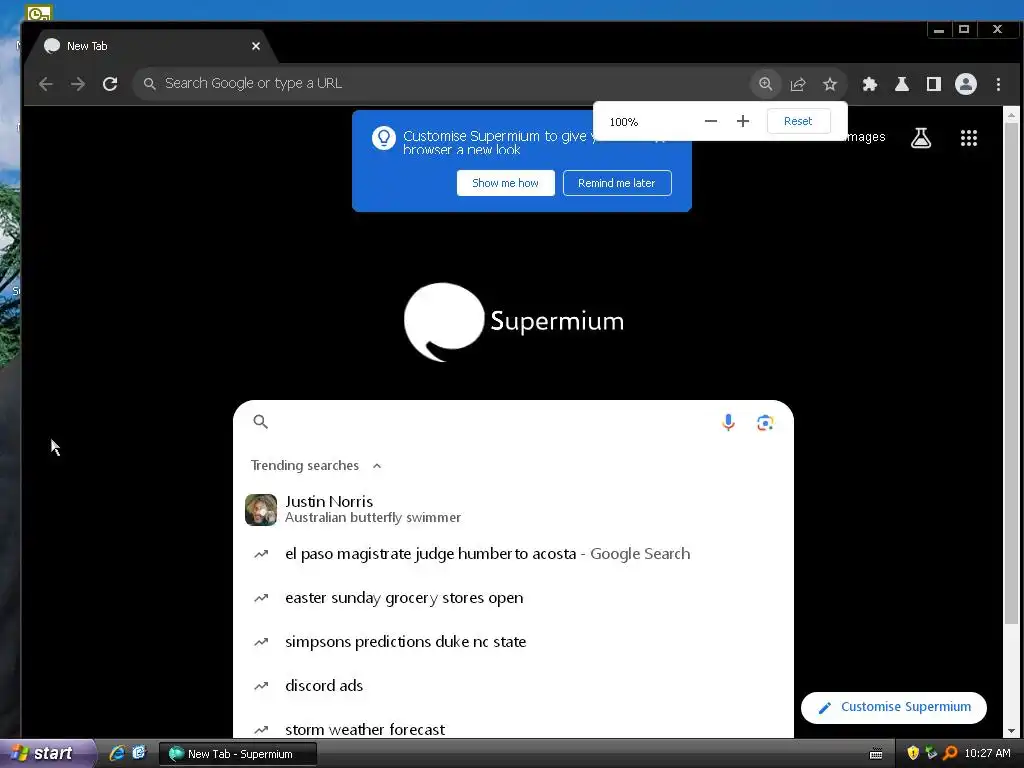Open the Extensions puzzle icon
The width and height of the screenshot is (1024, 768).
coord(869,84)
